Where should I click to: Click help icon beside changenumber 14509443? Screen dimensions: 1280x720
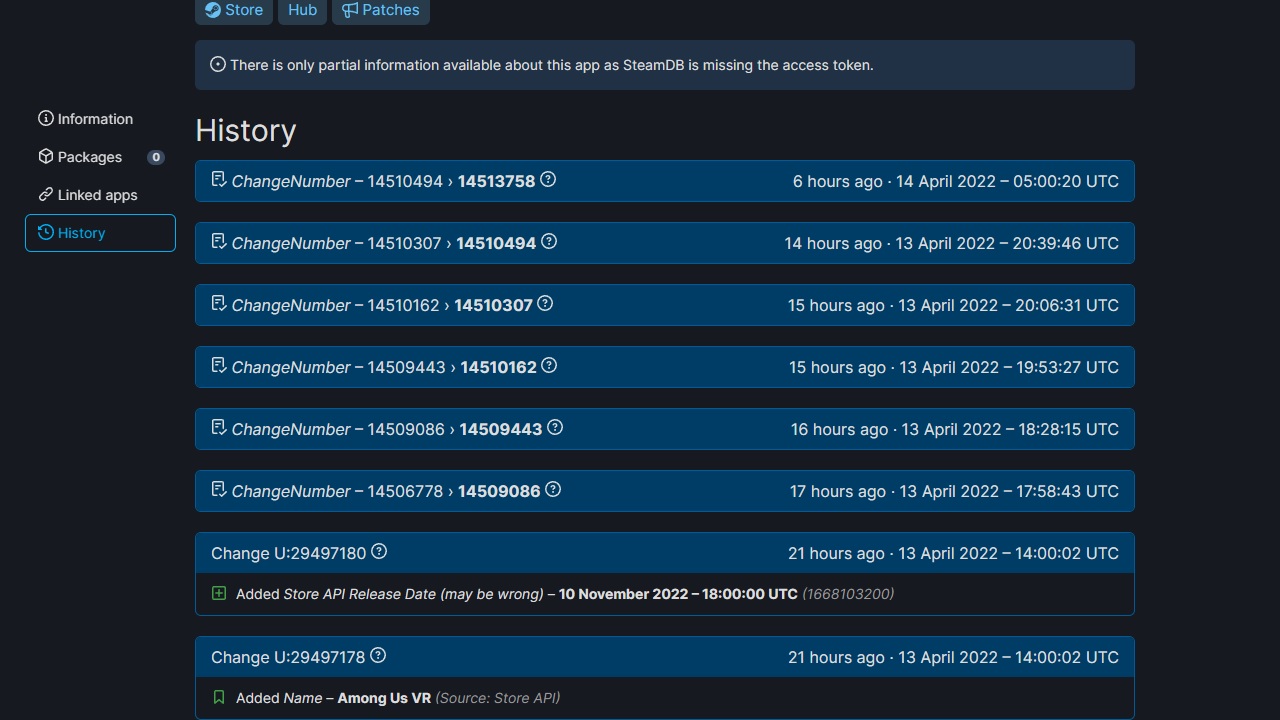(555, 428)
